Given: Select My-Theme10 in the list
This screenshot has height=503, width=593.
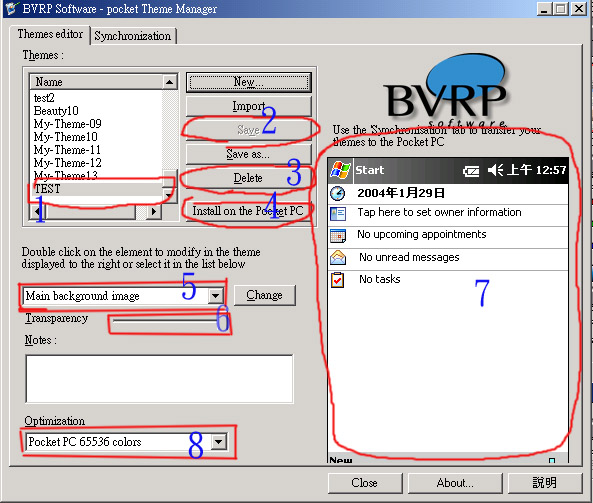Looking at the screenshot, I should click(65, 137).
